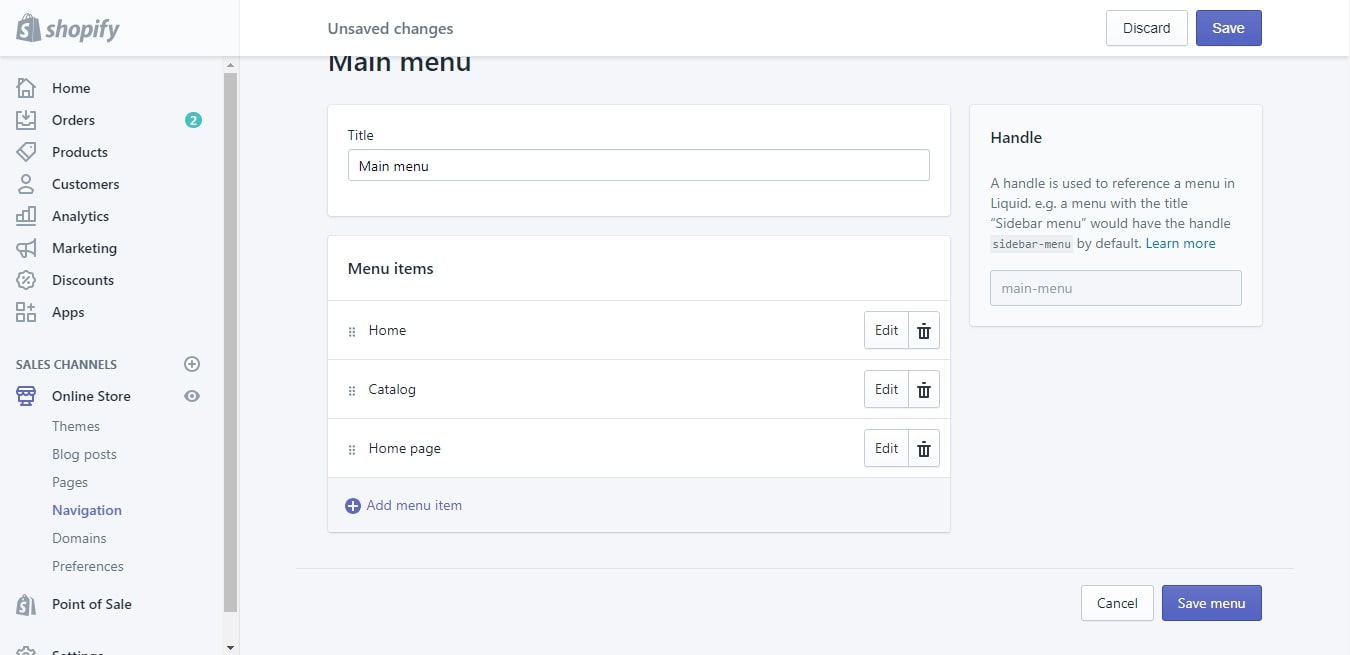Delete the Catalog menu item

click(924, 389)
